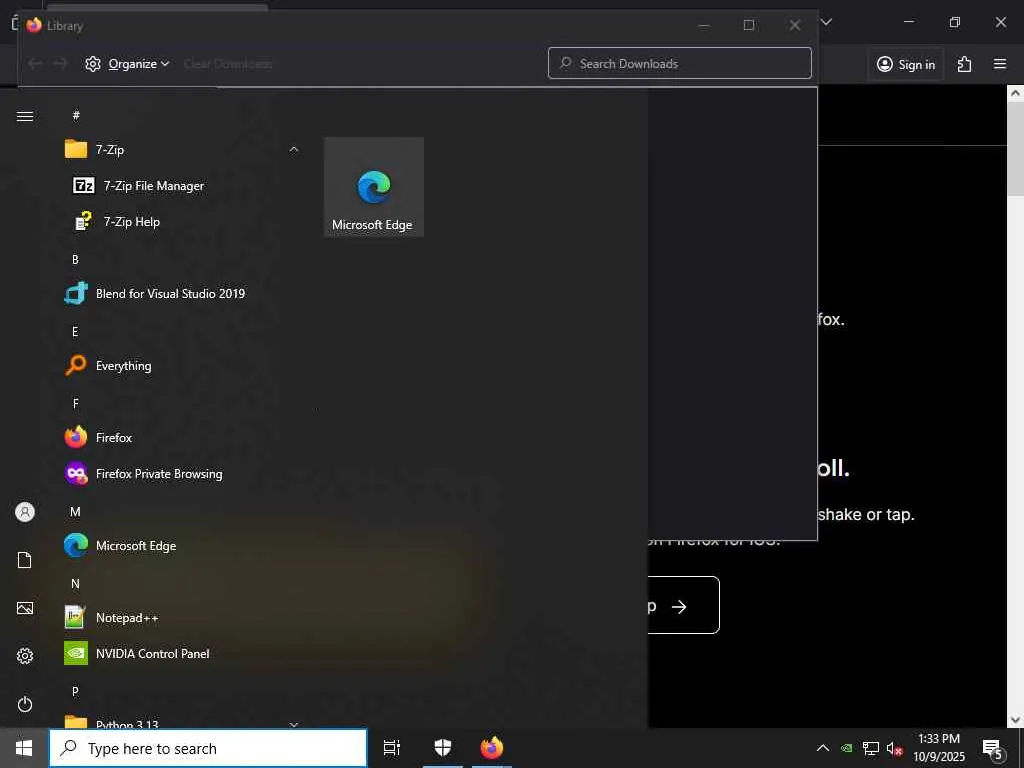Click Search Downloads field in Library

click(680, 63)
